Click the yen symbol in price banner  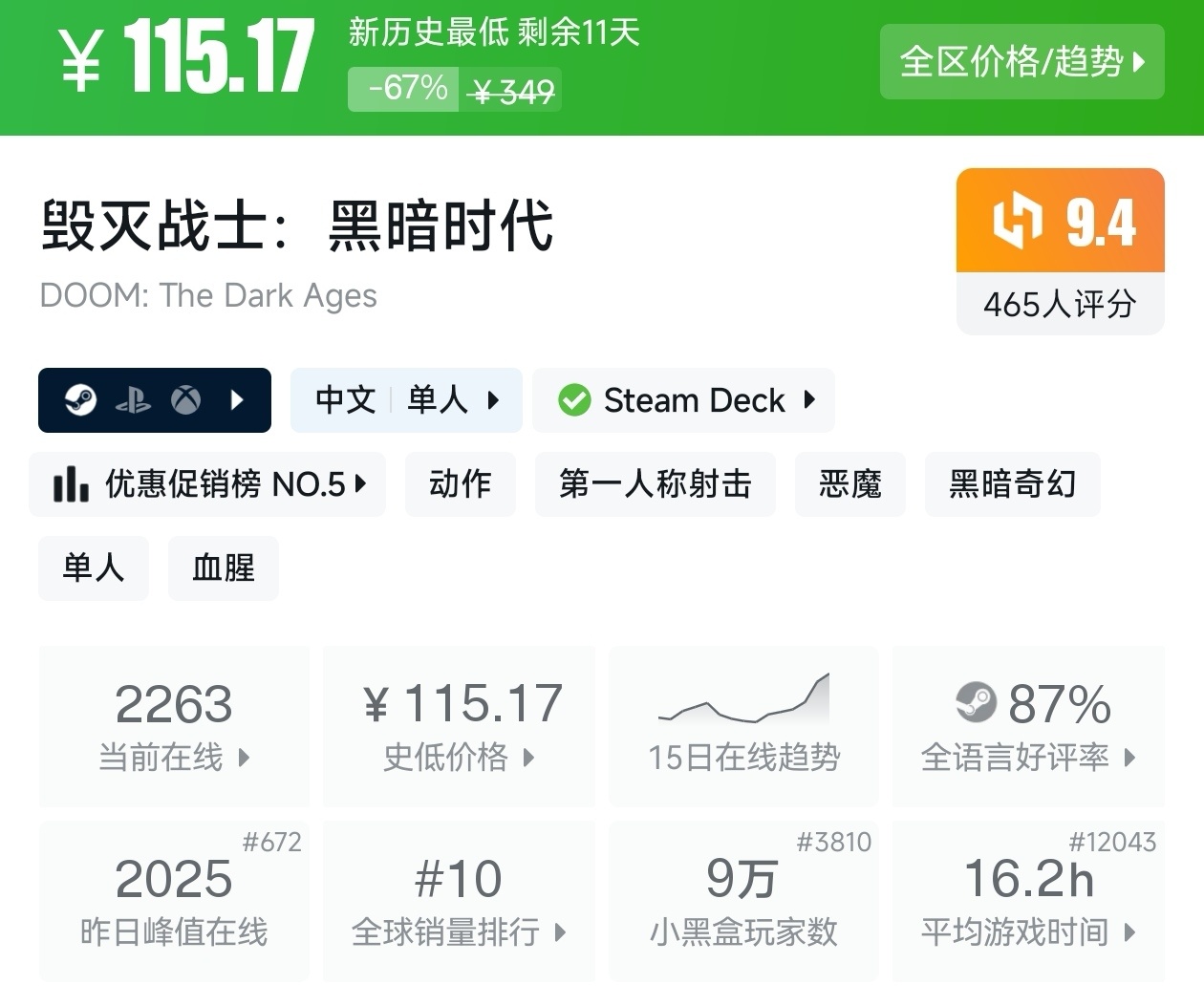(80, 59)
